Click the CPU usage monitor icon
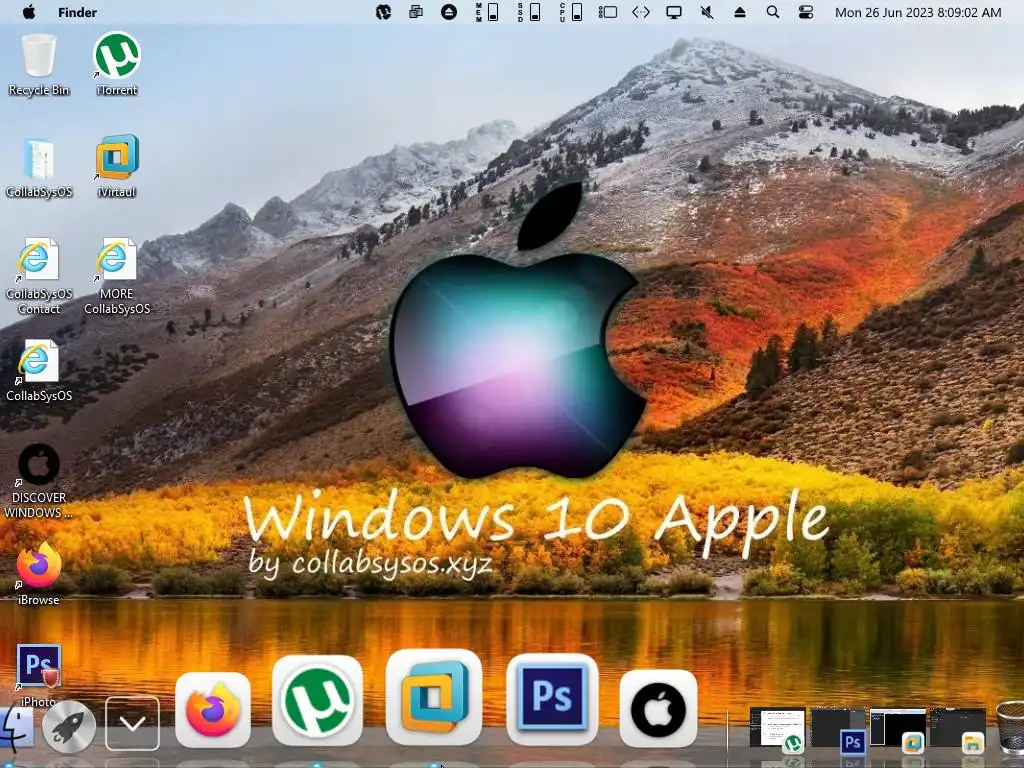 [x=571, y=12]
